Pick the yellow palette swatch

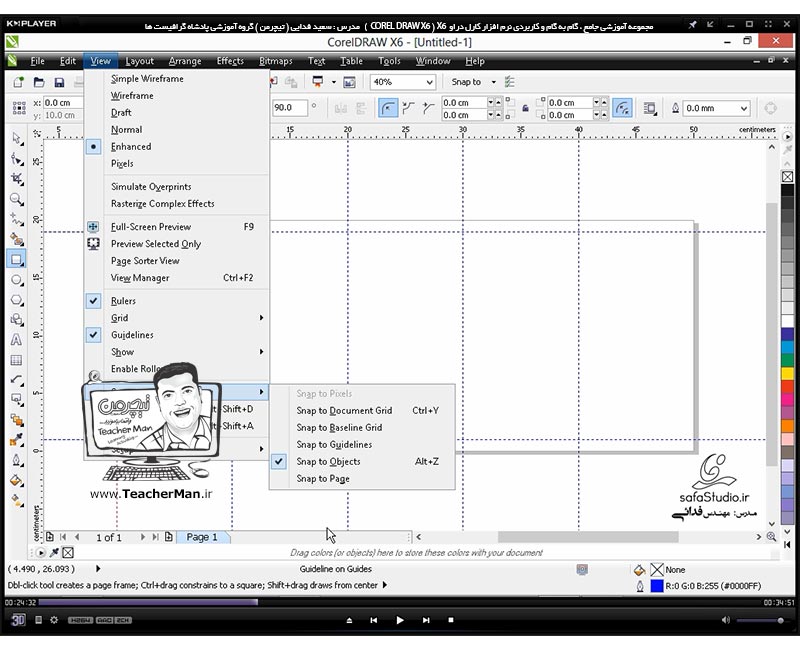[787, 373]
